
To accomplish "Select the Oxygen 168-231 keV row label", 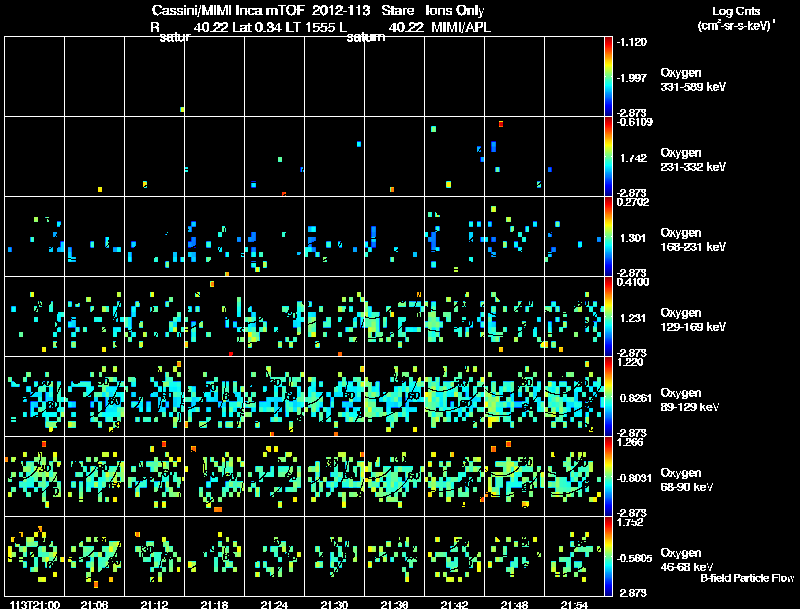I will [693, 240].
